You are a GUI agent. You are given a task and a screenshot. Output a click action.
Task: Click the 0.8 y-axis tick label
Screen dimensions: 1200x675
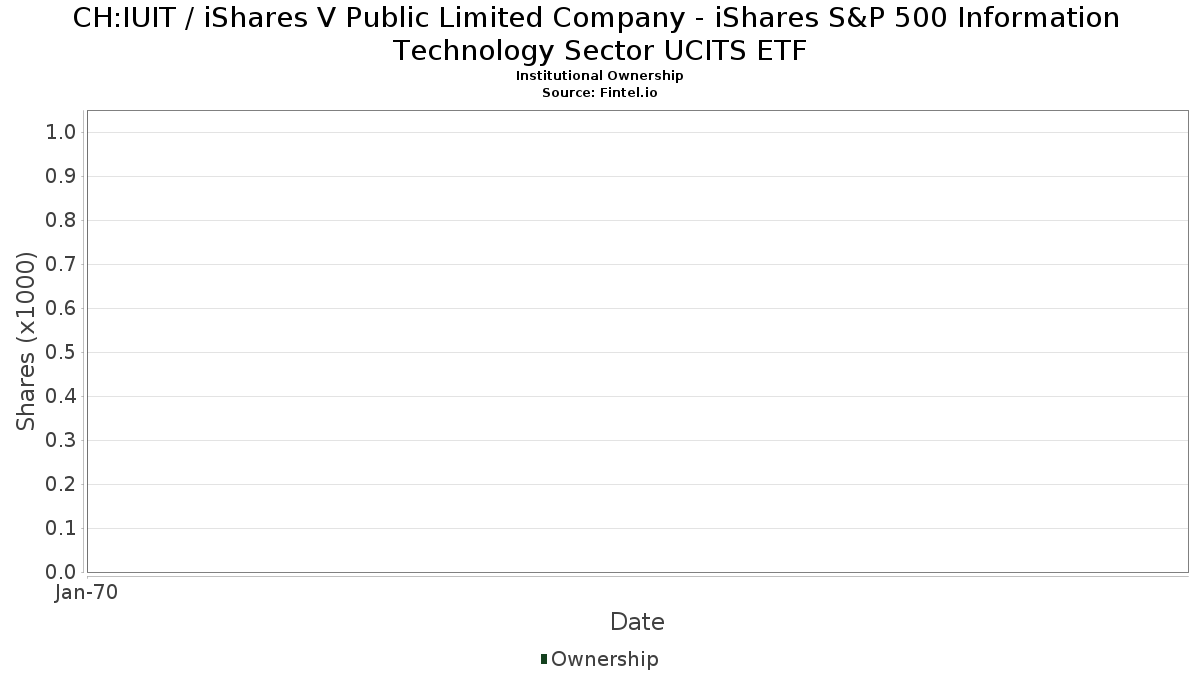click(61, 221)
